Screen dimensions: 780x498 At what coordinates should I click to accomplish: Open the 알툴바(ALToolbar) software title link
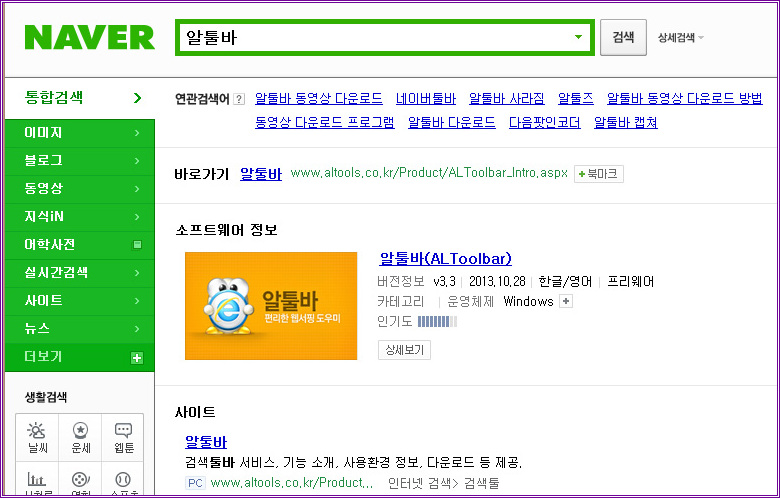445,259
